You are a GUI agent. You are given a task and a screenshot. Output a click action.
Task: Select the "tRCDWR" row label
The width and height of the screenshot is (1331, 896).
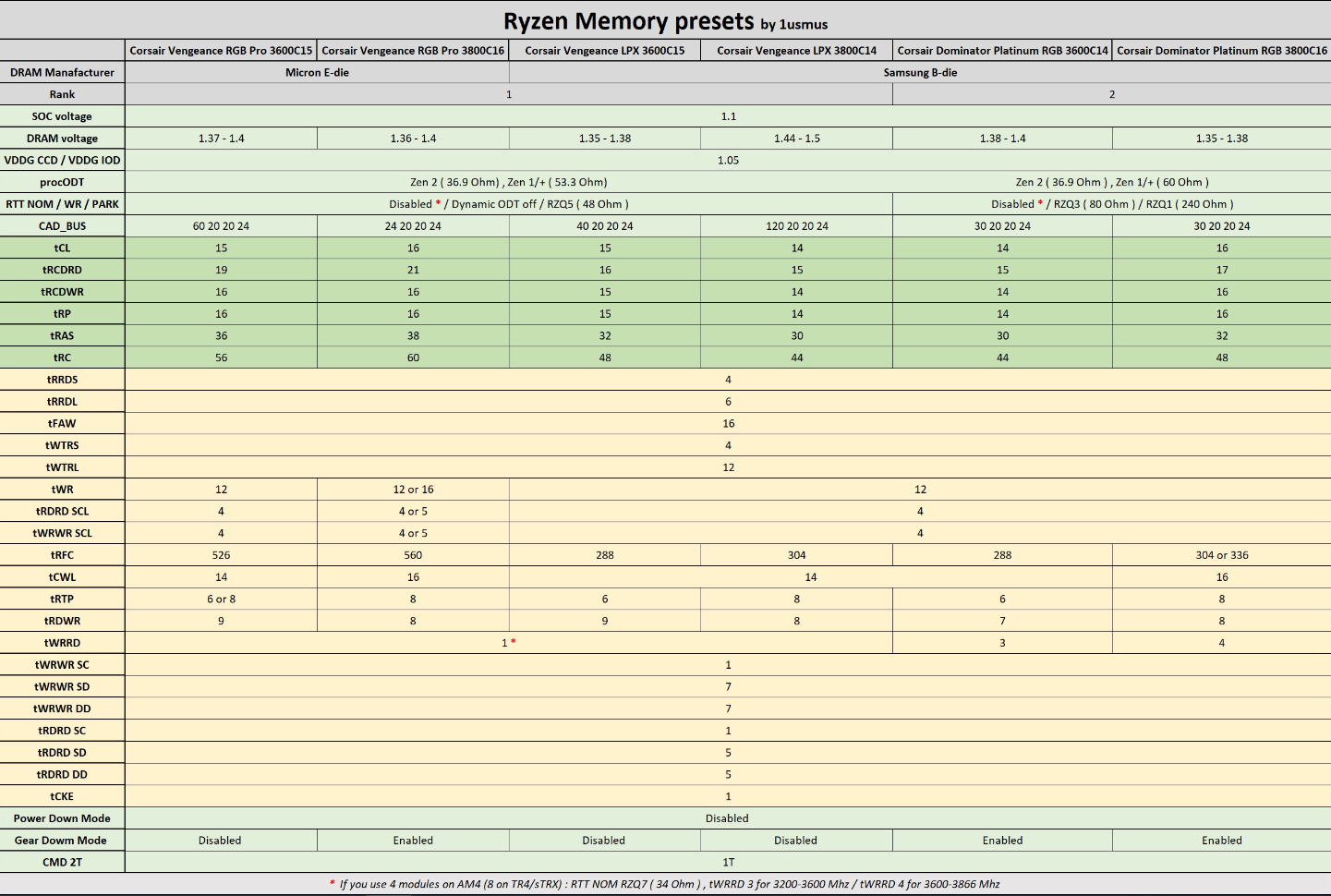point(62,292)
